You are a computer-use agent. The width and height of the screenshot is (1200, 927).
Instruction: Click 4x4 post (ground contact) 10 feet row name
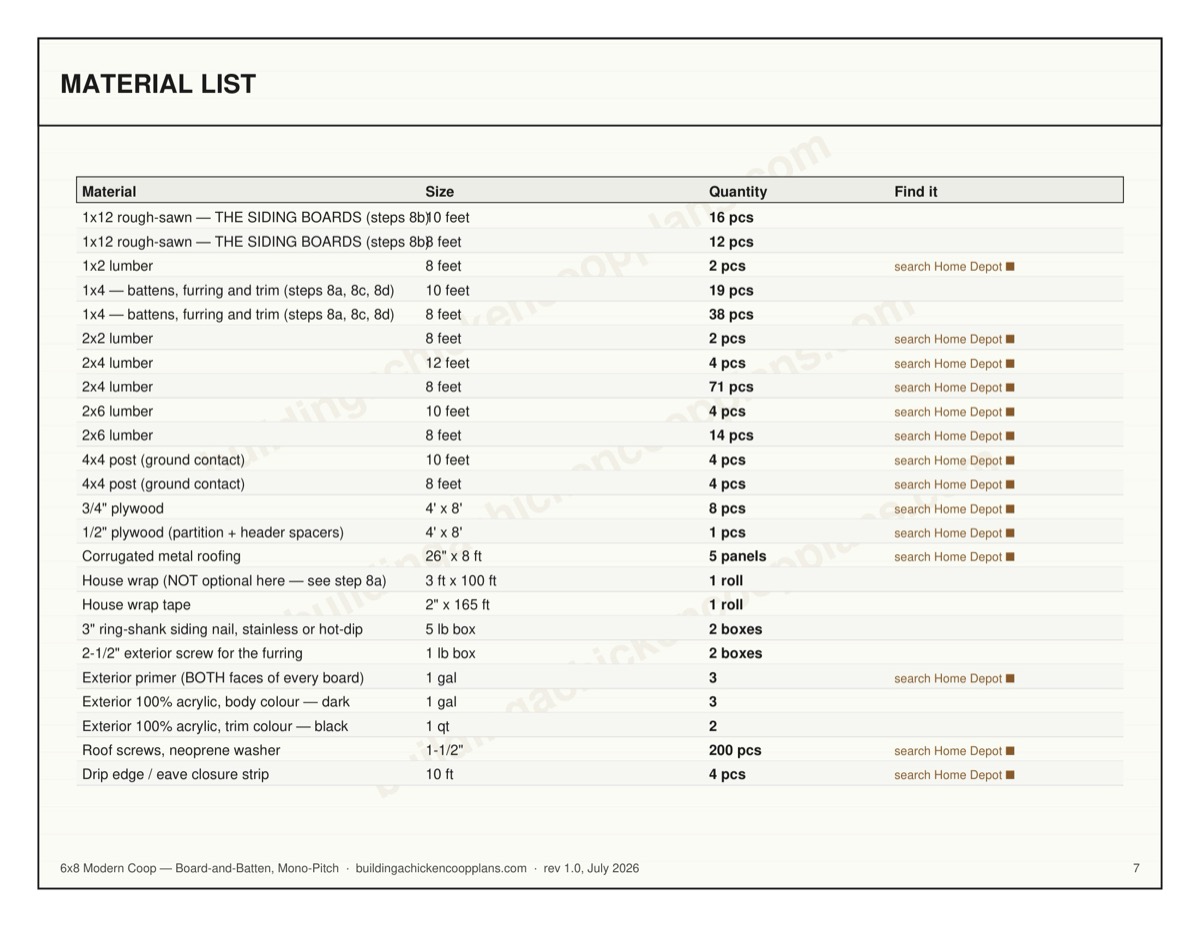pos(163,460)
